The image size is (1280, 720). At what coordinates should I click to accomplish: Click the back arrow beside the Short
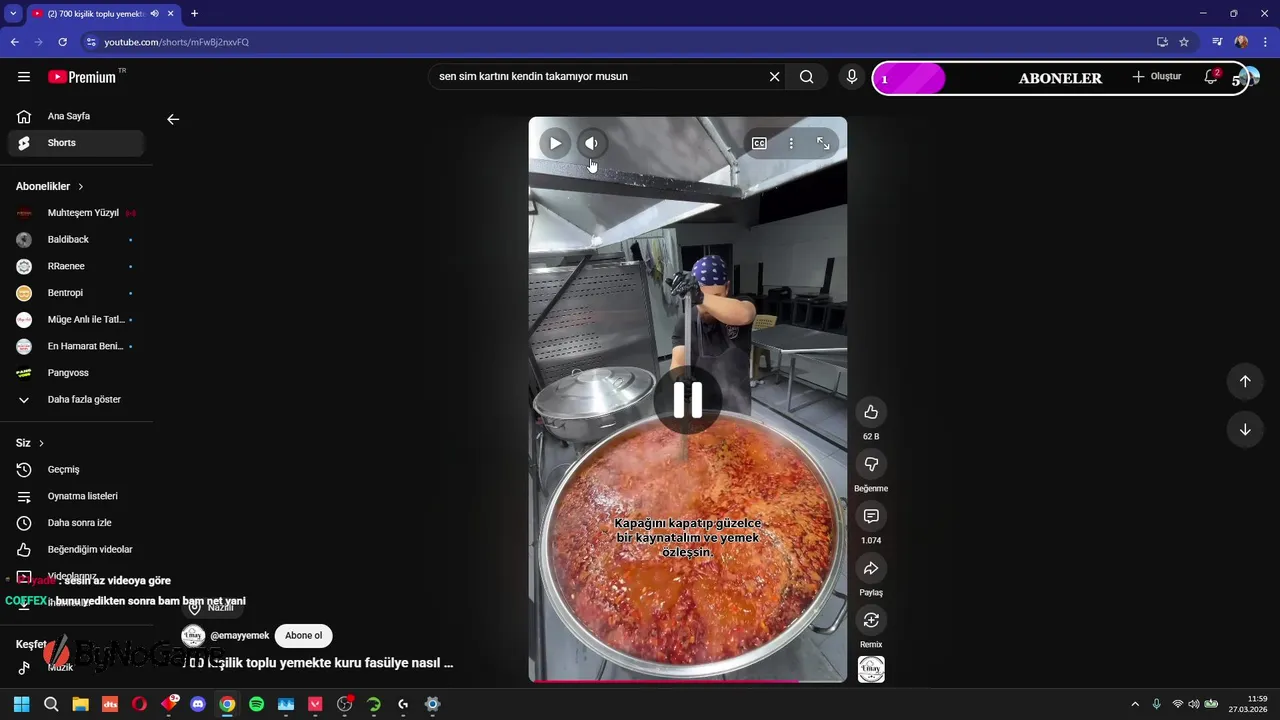pyautogui.click(x=173, y=119)
